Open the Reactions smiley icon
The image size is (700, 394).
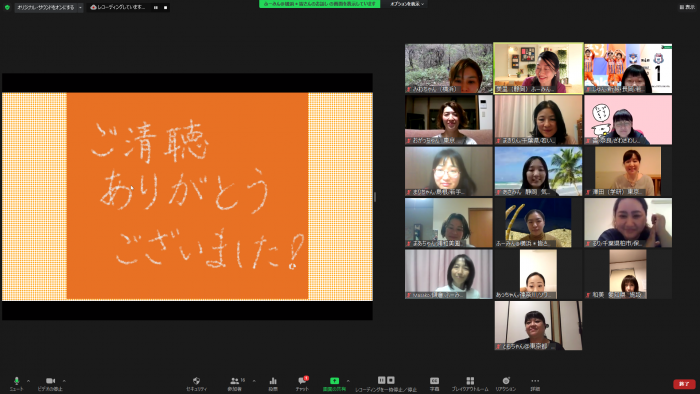506,383
